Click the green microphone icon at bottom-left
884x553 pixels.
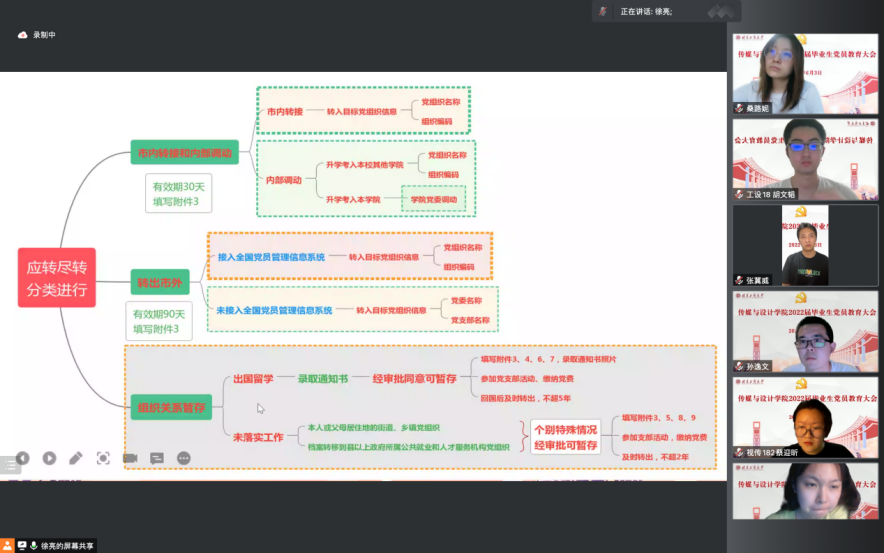click(34, 545)
